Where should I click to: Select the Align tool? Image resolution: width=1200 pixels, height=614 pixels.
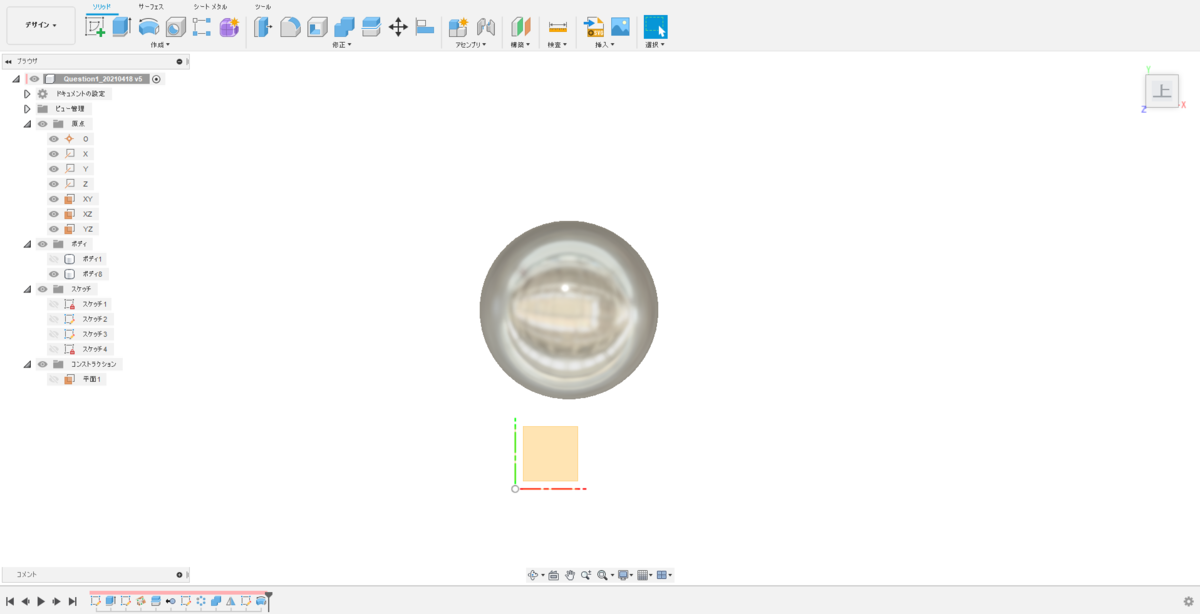(x=424, y=27)
